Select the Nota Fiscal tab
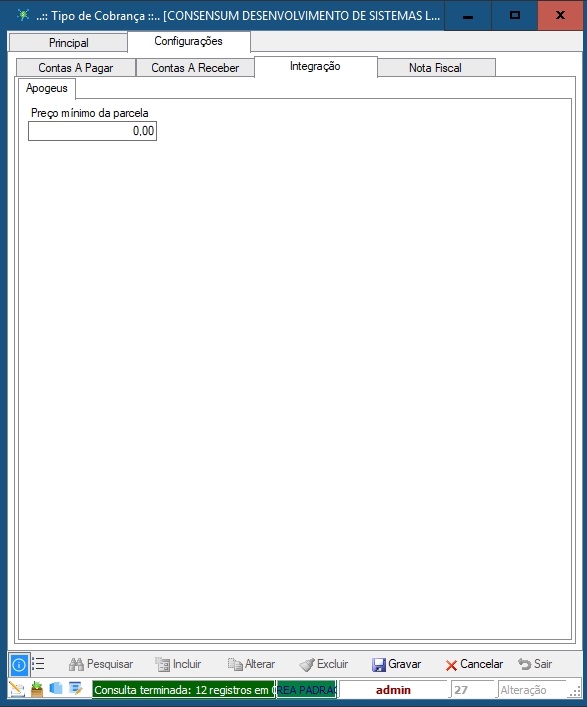The image size is (587, 707). 436,68
